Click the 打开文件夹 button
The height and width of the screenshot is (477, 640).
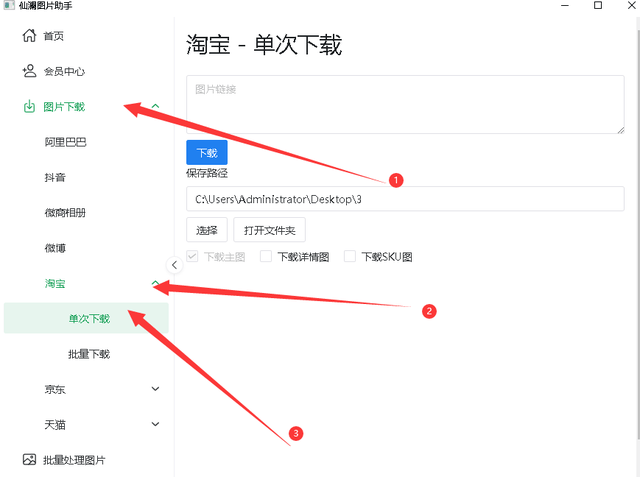269,230
